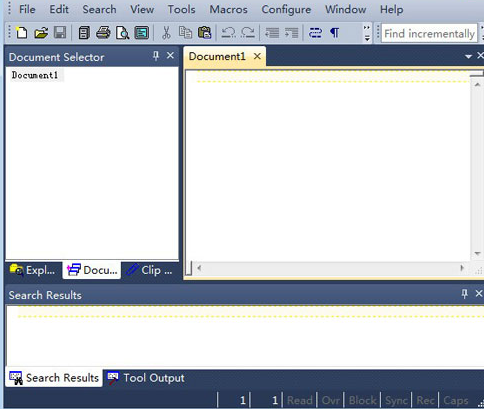Click the Undo arrow icon
The height and width of the screenshot is (409, 484).
click(228, 33)
